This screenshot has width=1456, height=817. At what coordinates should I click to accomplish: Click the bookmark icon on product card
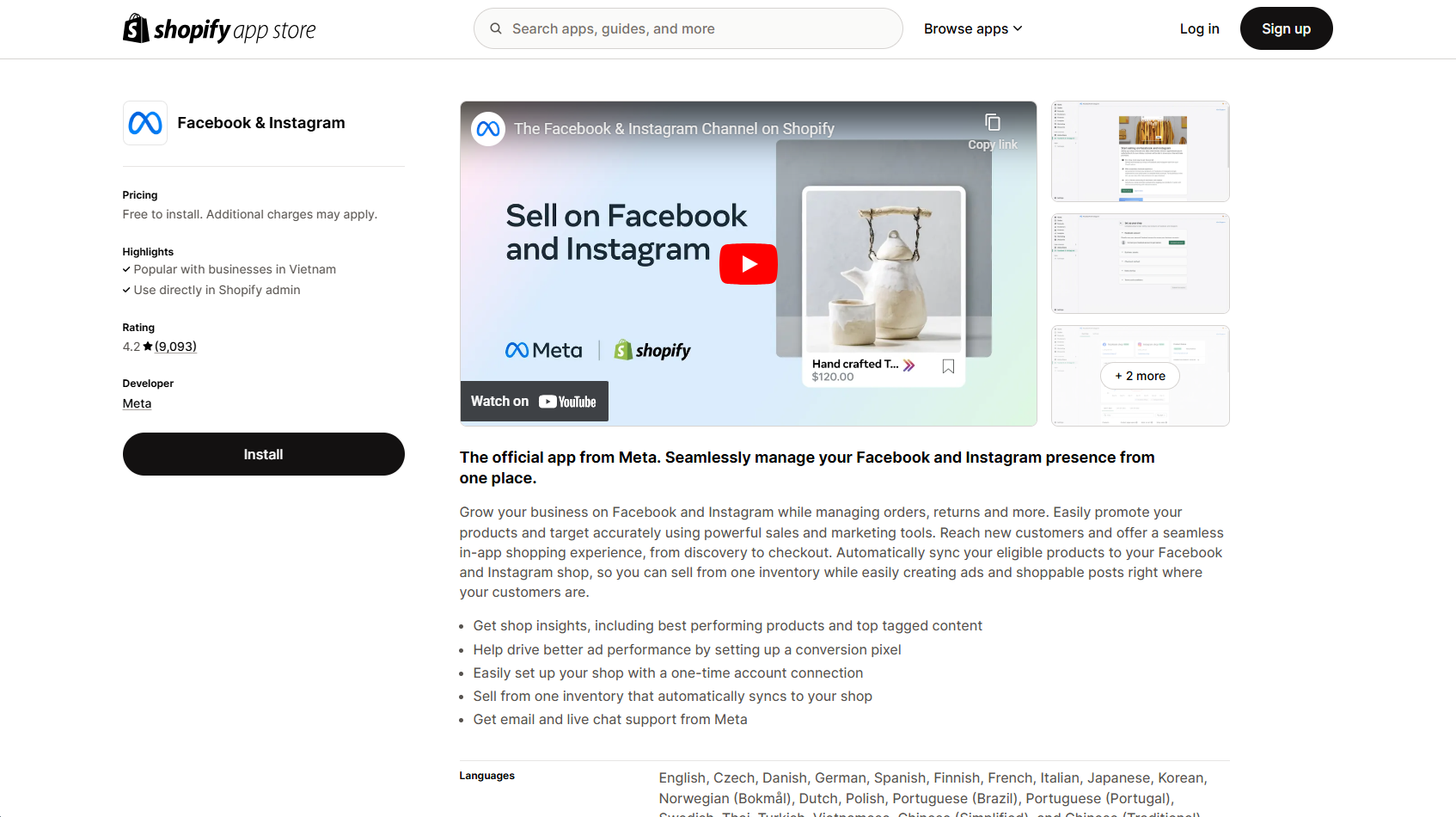(948, 366)
